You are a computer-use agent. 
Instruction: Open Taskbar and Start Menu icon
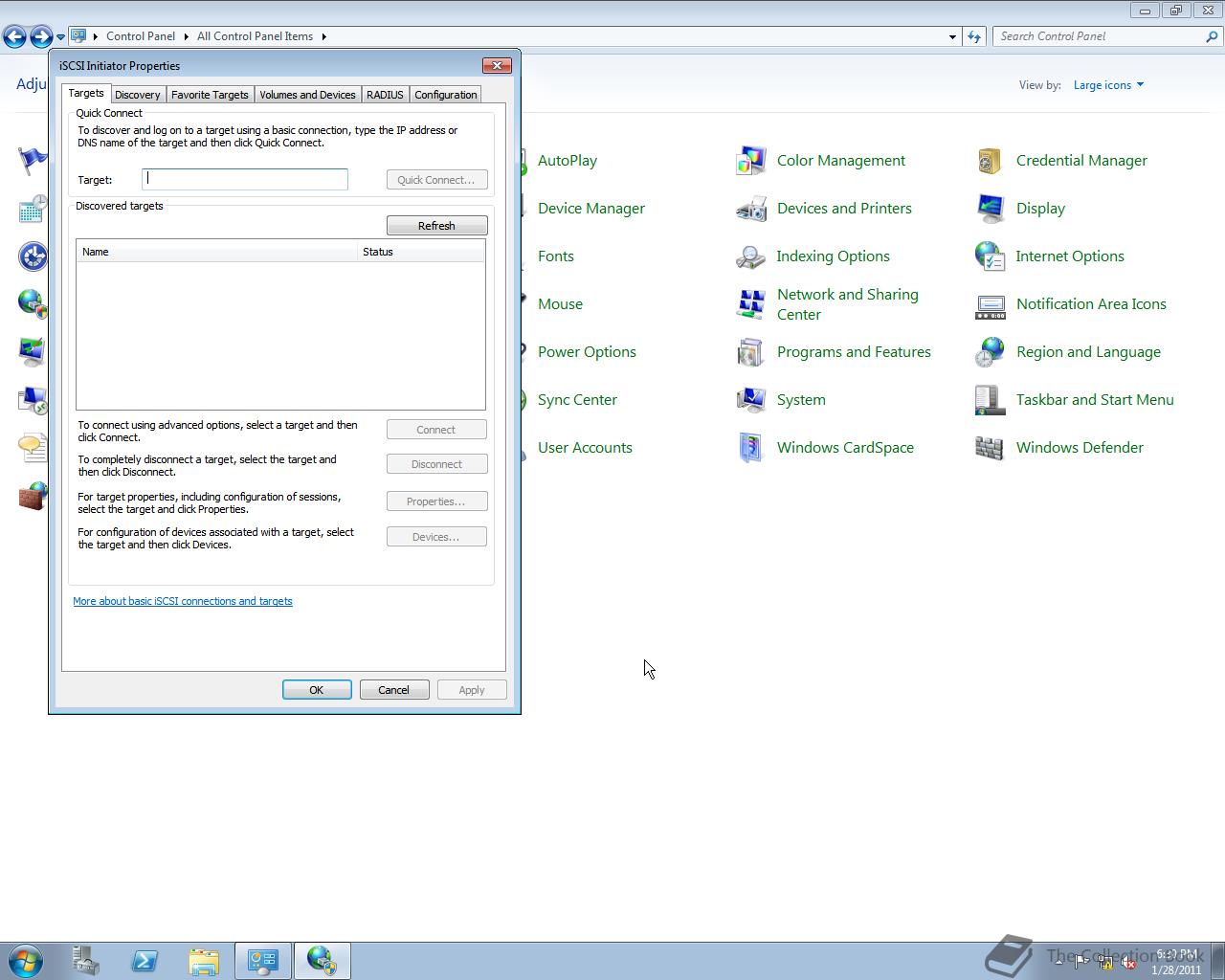click(x=991, y=400)
